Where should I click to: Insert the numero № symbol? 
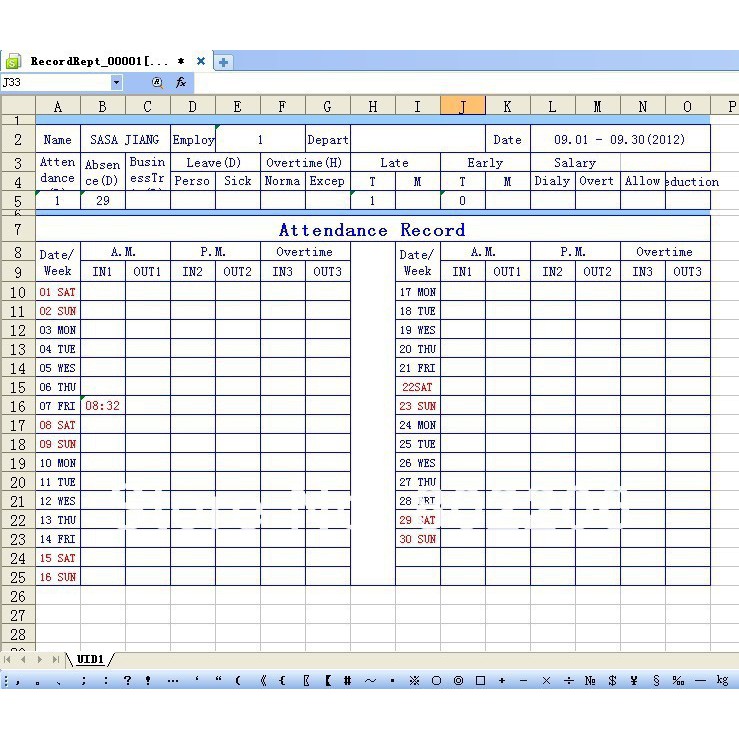point(590,681)
